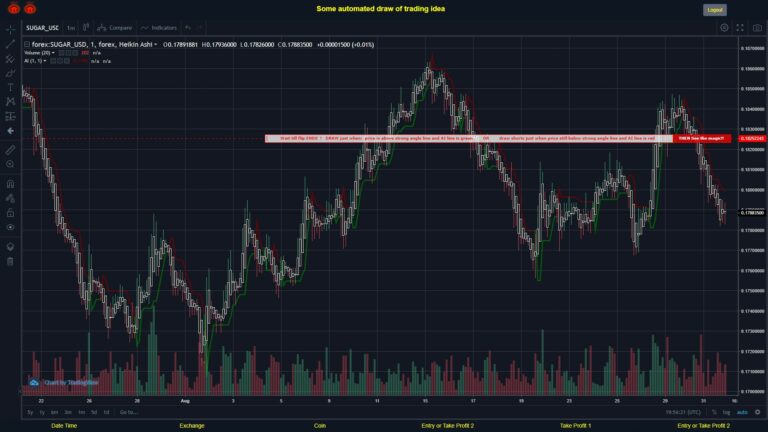Select the pitchfork tool in left sidebar
Viewport: 768px width, 432px height.
pos(10,59)
